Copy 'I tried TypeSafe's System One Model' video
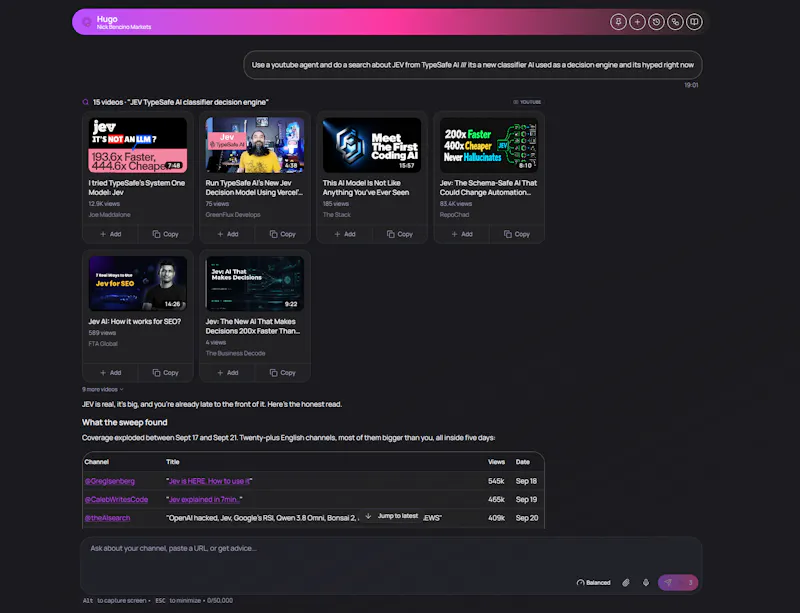This screenshot has width=800, height=613. coord(165,234)
